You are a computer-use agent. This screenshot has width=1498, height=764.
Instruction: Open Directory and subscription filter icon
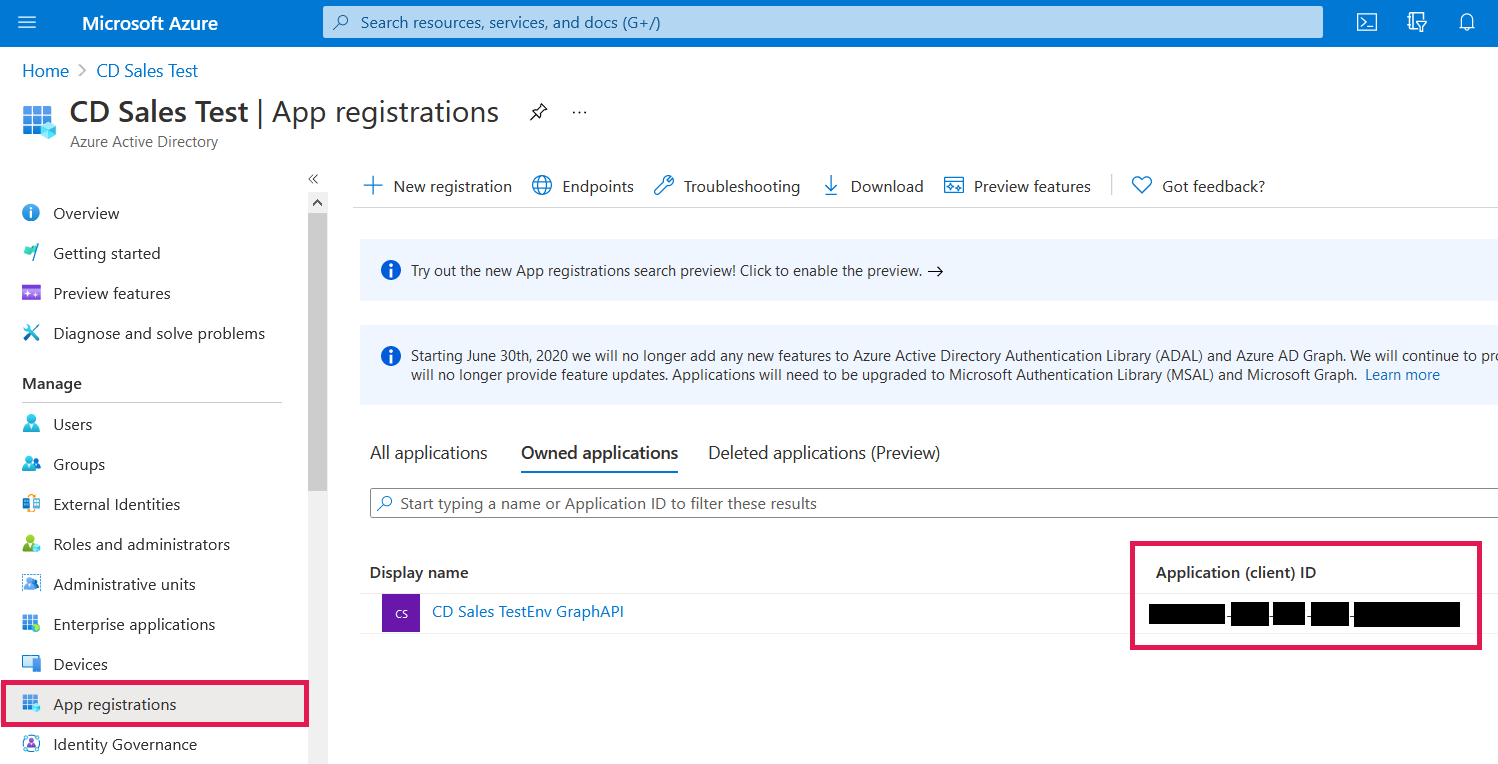coord(1417,22)
